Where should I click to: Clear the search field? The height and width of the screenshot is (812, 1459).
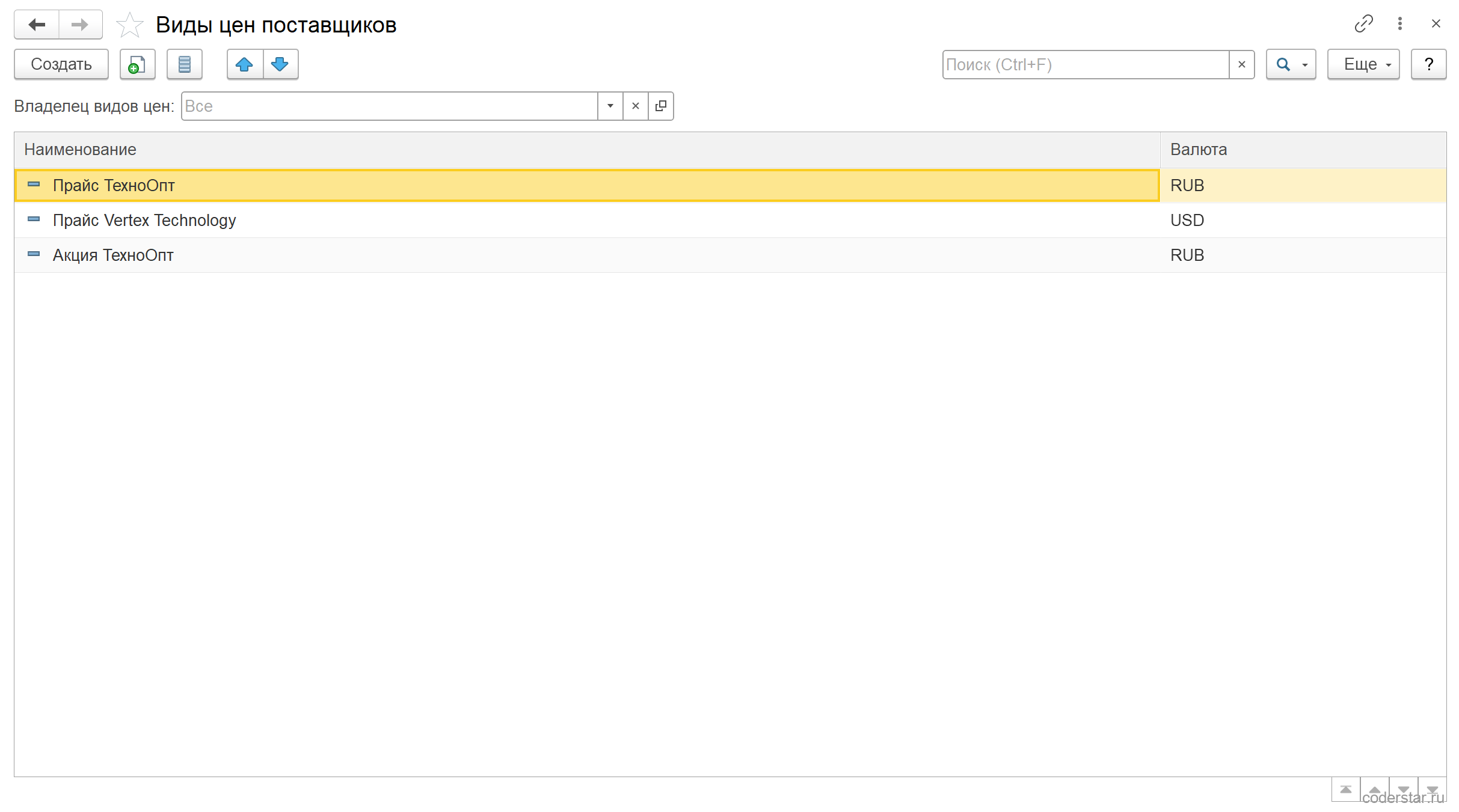tap(1242, 64)
